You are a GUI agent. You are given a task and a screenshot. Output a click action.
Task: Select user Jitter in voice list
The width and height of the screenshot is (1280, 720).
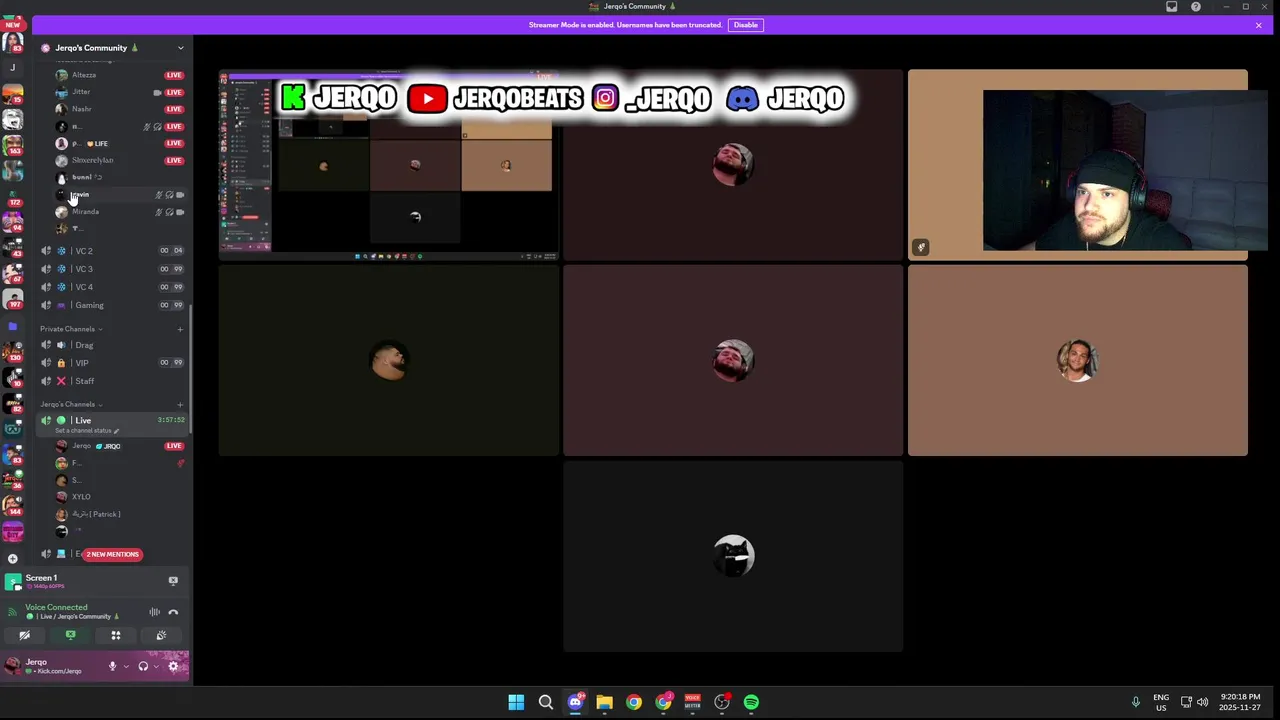[x=81, y=92]
